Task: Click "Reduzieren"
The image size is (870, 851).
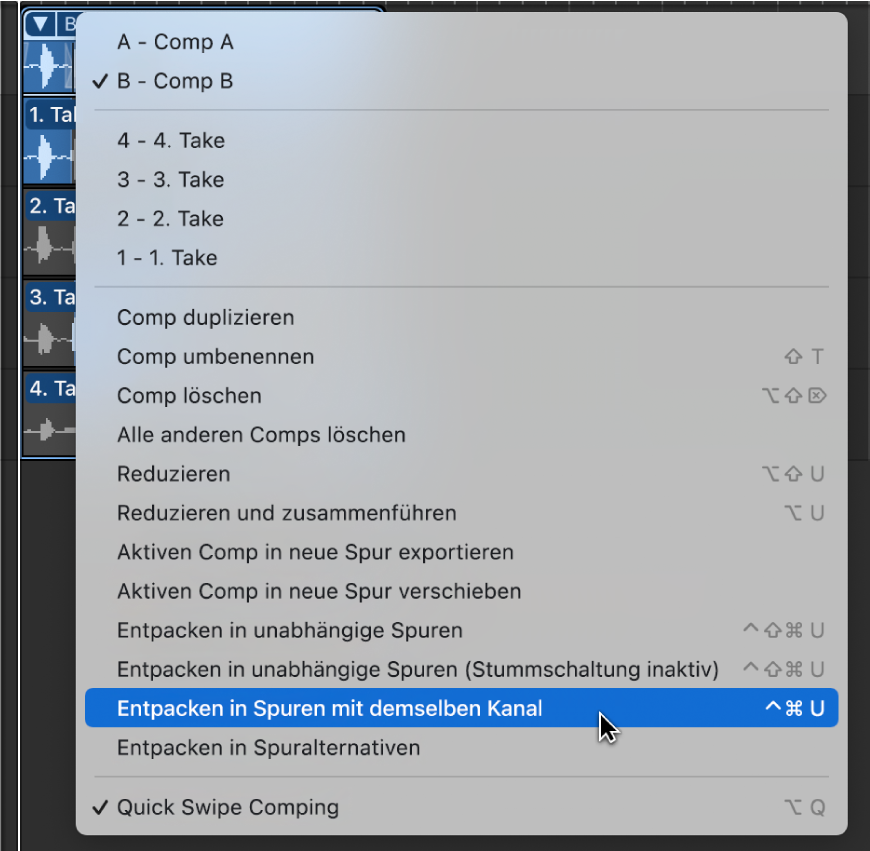Action: click(173, 473)
